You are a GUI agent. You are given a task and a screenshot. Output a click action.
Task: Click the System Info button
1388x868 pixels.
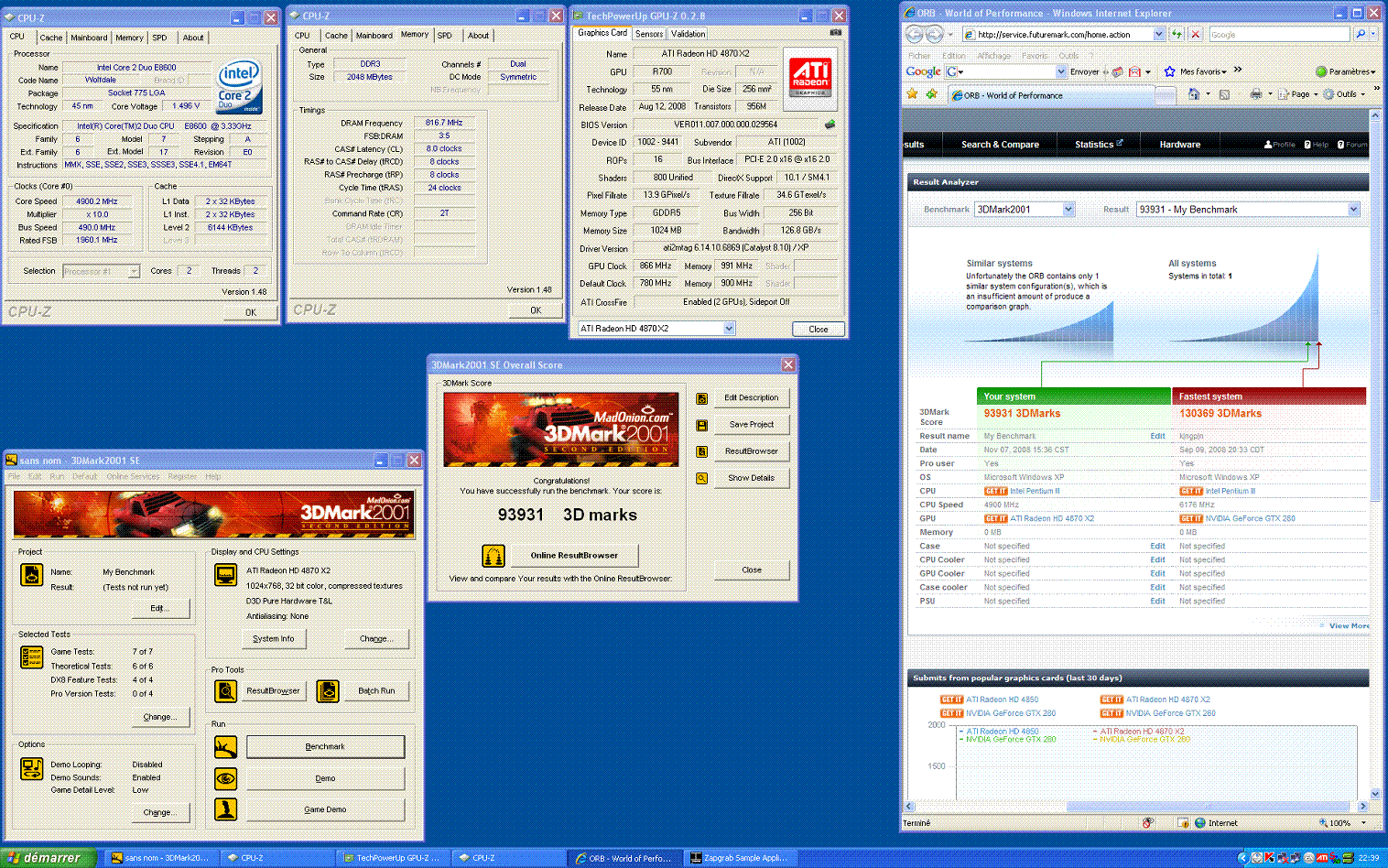(x=273, y=639)
